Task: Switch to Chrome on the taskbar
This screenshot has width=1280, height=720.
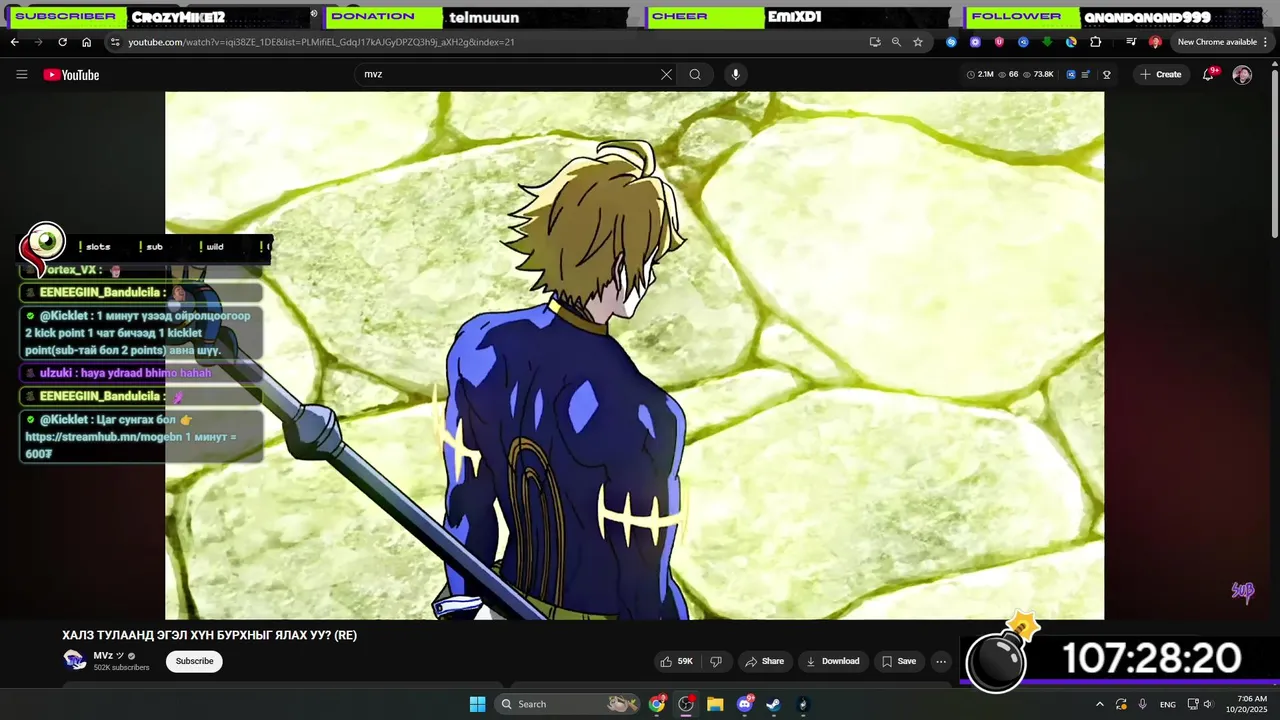Action: pyautogui.click(x=657, y=704)
